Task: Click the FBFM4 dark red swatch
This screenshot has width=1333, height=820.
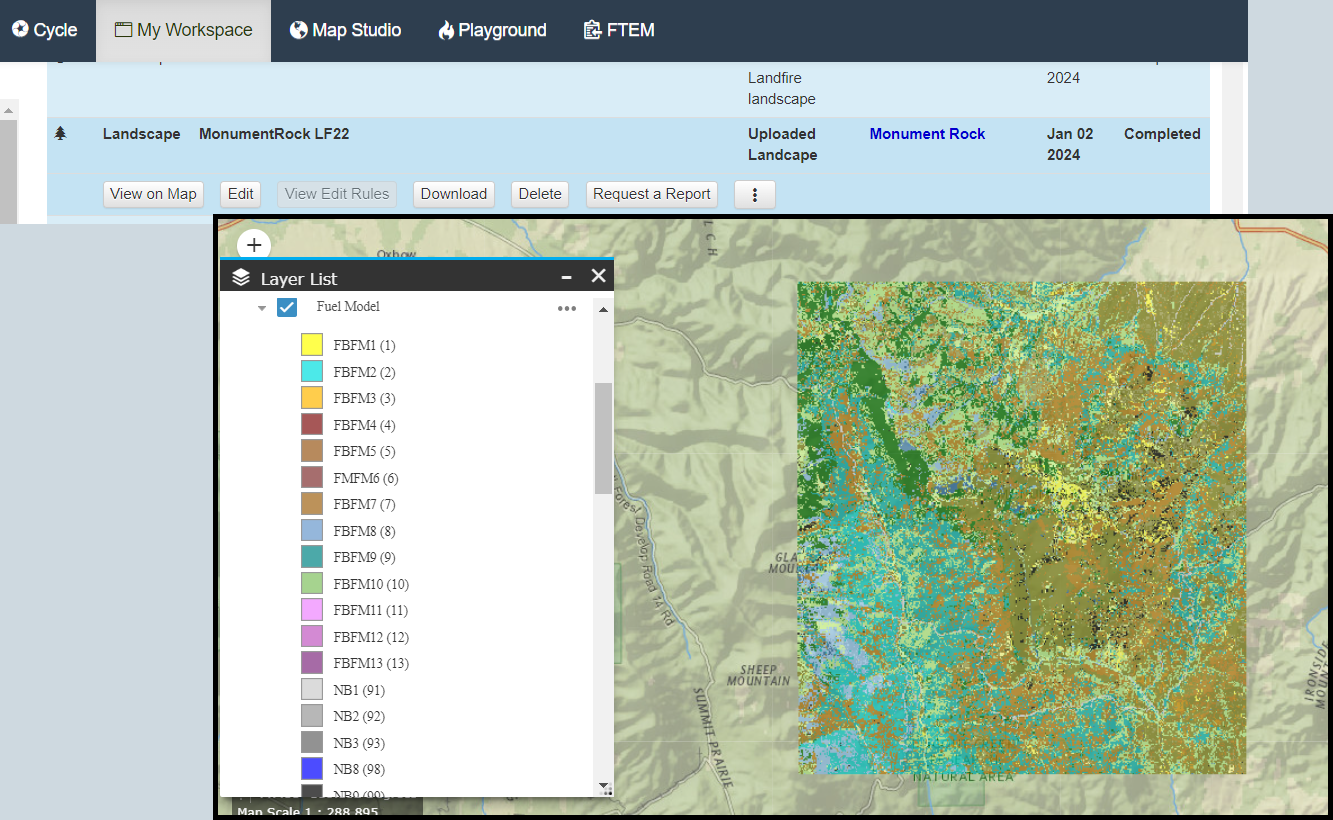Action: pos(312,424)
